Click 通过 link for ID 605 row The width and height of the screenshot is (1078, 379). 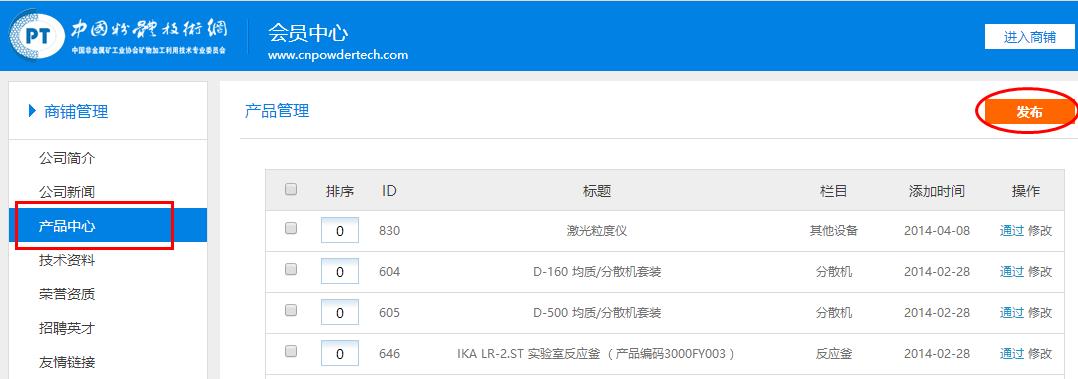[1012, 313]
